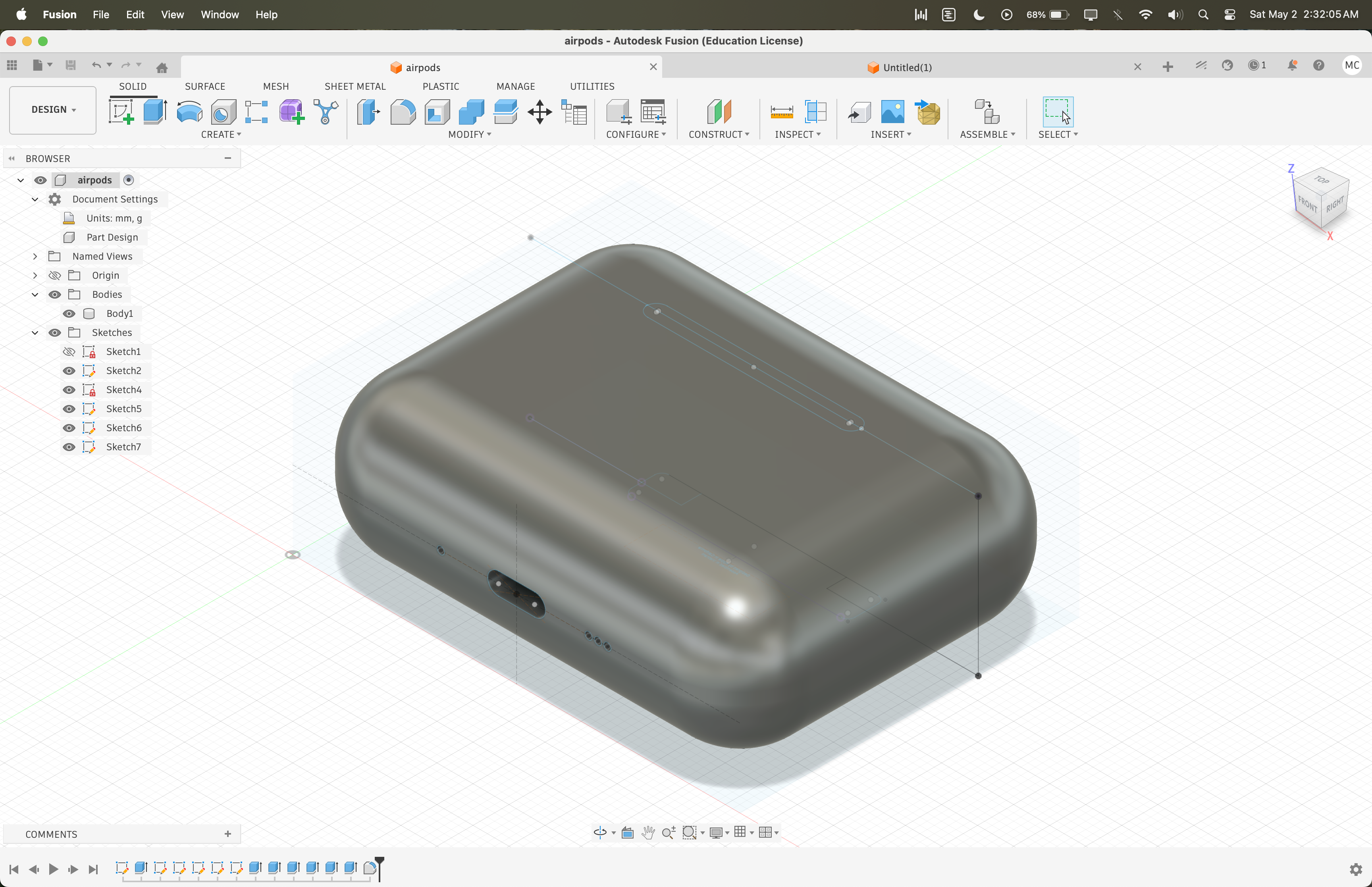Open the Help question mark icon
The height and width of the screenshot is (887, 1372).
tap(1318, 65)
